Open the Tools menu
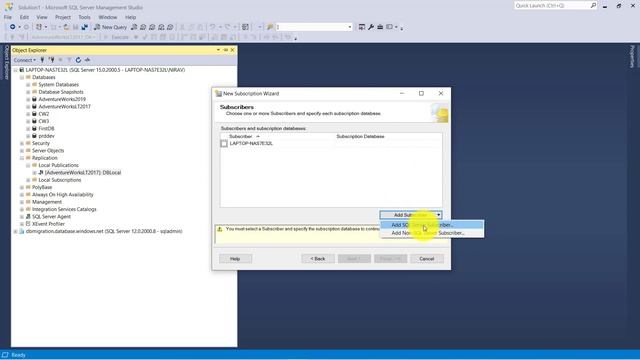 coord(84,17)
